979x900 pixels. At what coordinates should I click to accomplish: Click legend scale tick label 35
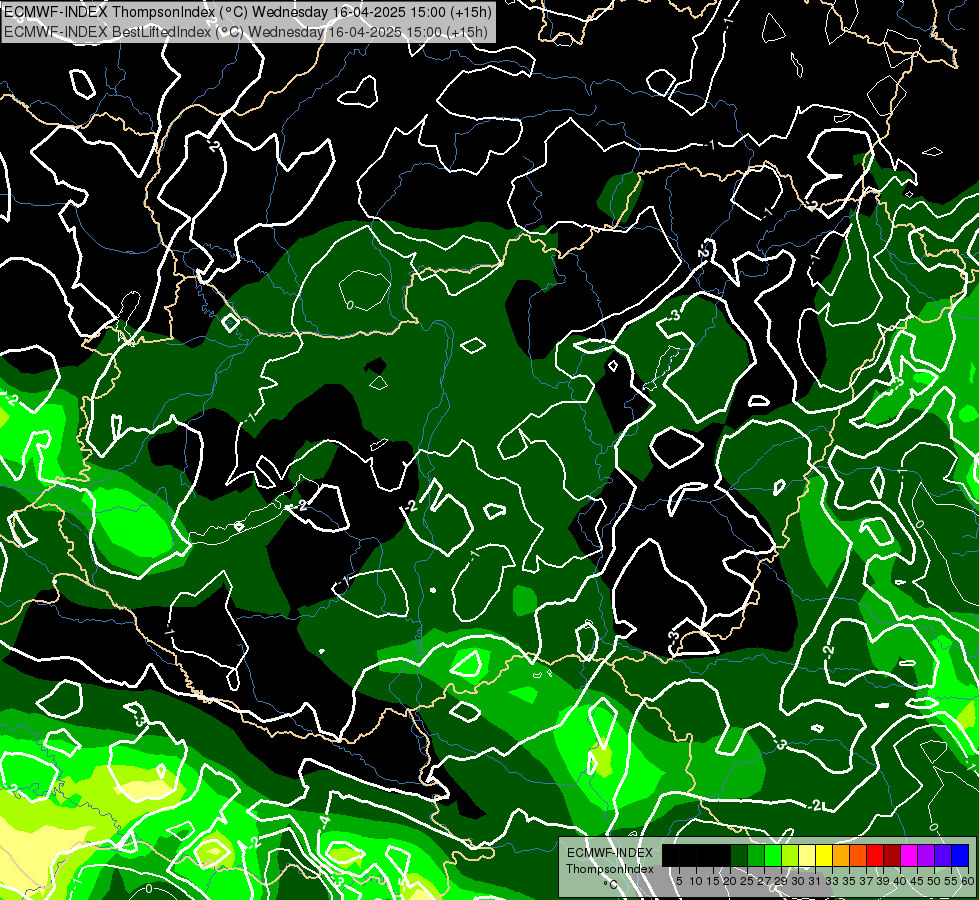tap(849, 881)
